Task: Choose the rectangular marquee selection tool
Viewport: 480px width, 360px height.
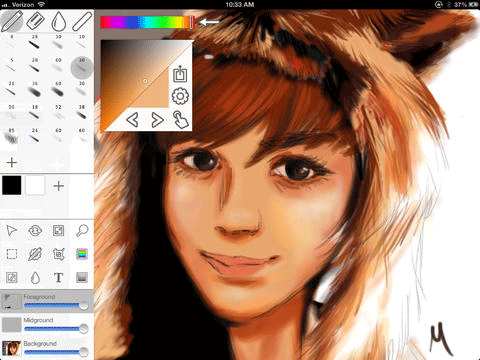Action: pos(12,254)
